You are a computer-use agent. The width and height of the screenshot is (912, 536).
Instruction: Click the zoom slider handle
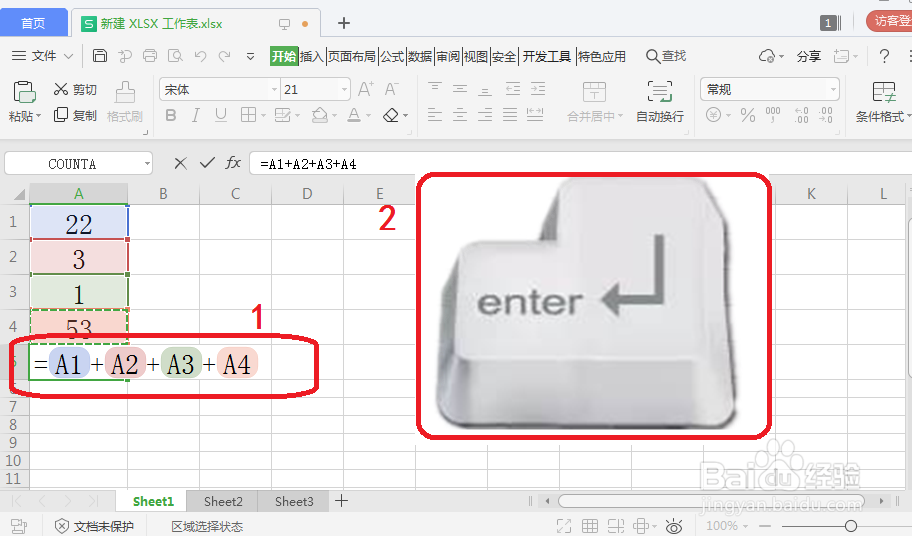[x=850, y=526]
